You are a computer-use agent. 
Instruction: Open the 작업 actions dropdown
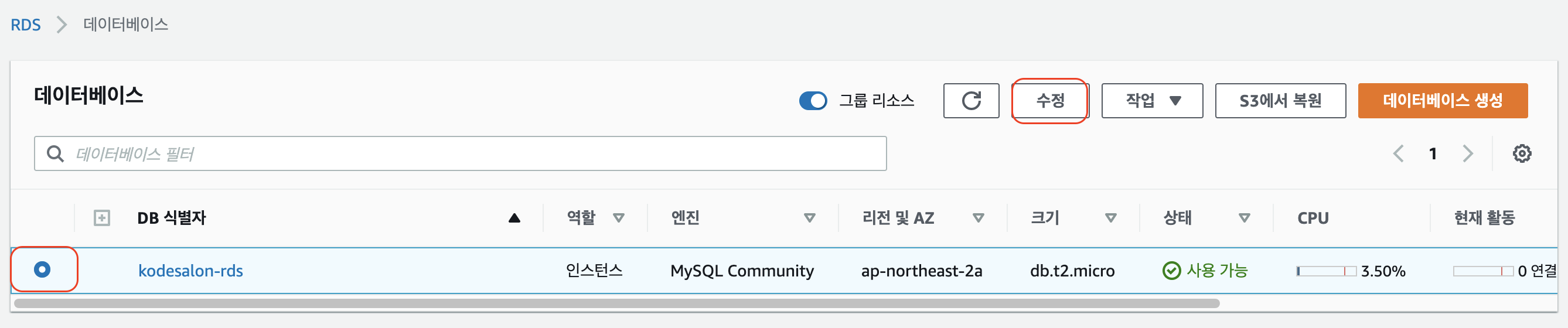coord(1151,100)
